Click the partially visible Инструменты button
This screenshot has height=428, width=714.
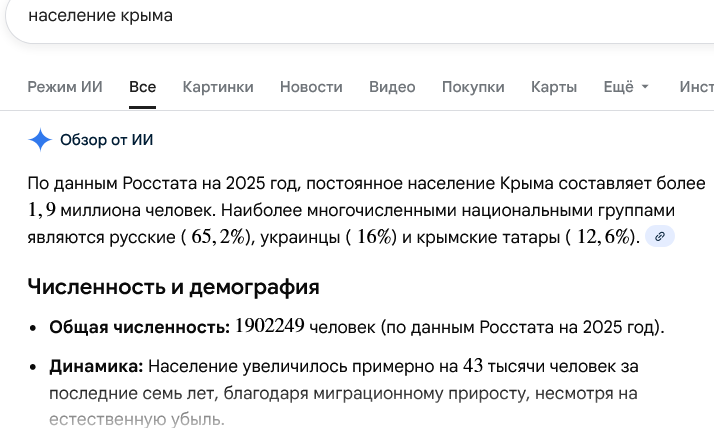click(x=696, y=87)
